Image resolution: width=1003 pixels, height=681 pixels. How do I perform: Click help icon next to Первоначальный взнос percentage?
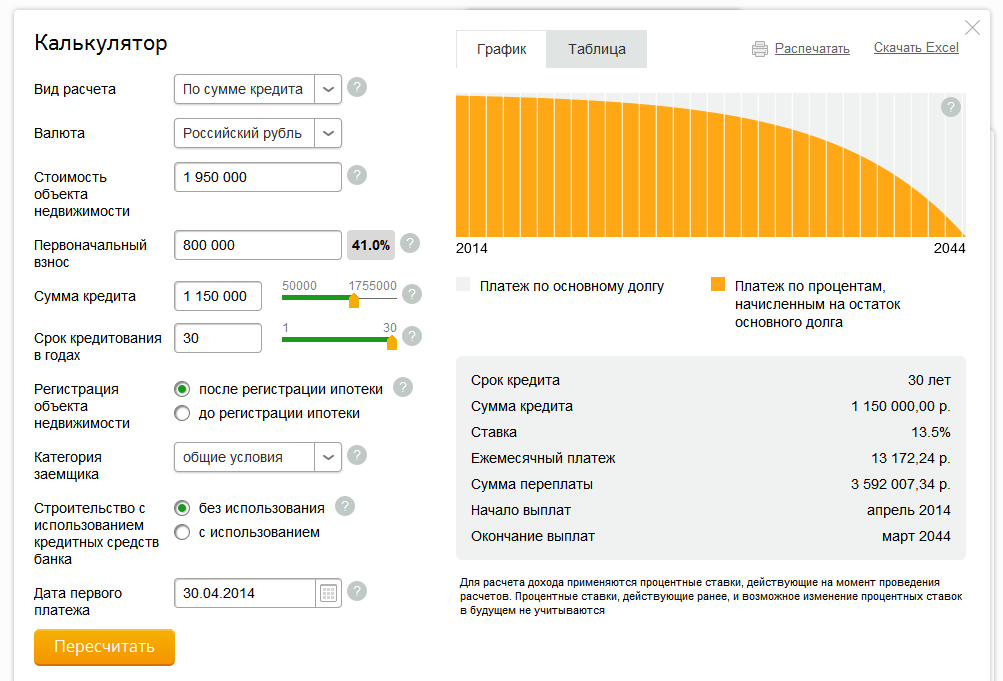click(x=410, y=244)
